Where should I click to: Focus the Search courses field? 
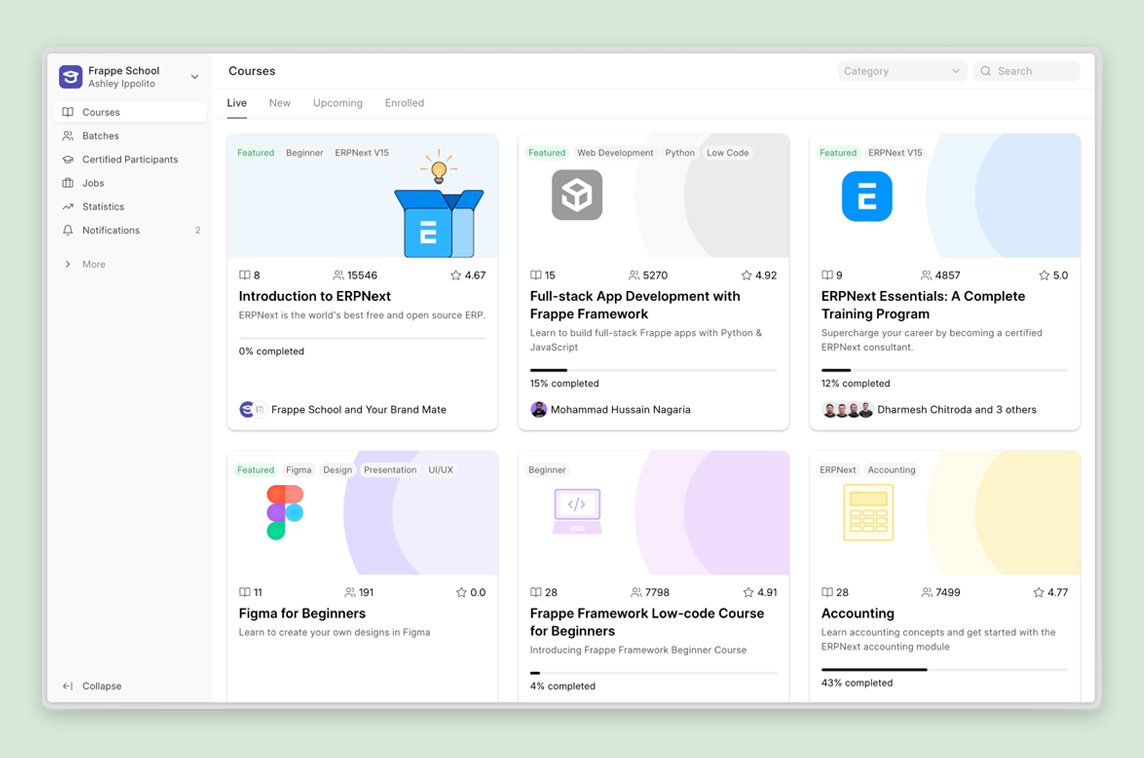pyautogui.click(x=1027, y=71)
